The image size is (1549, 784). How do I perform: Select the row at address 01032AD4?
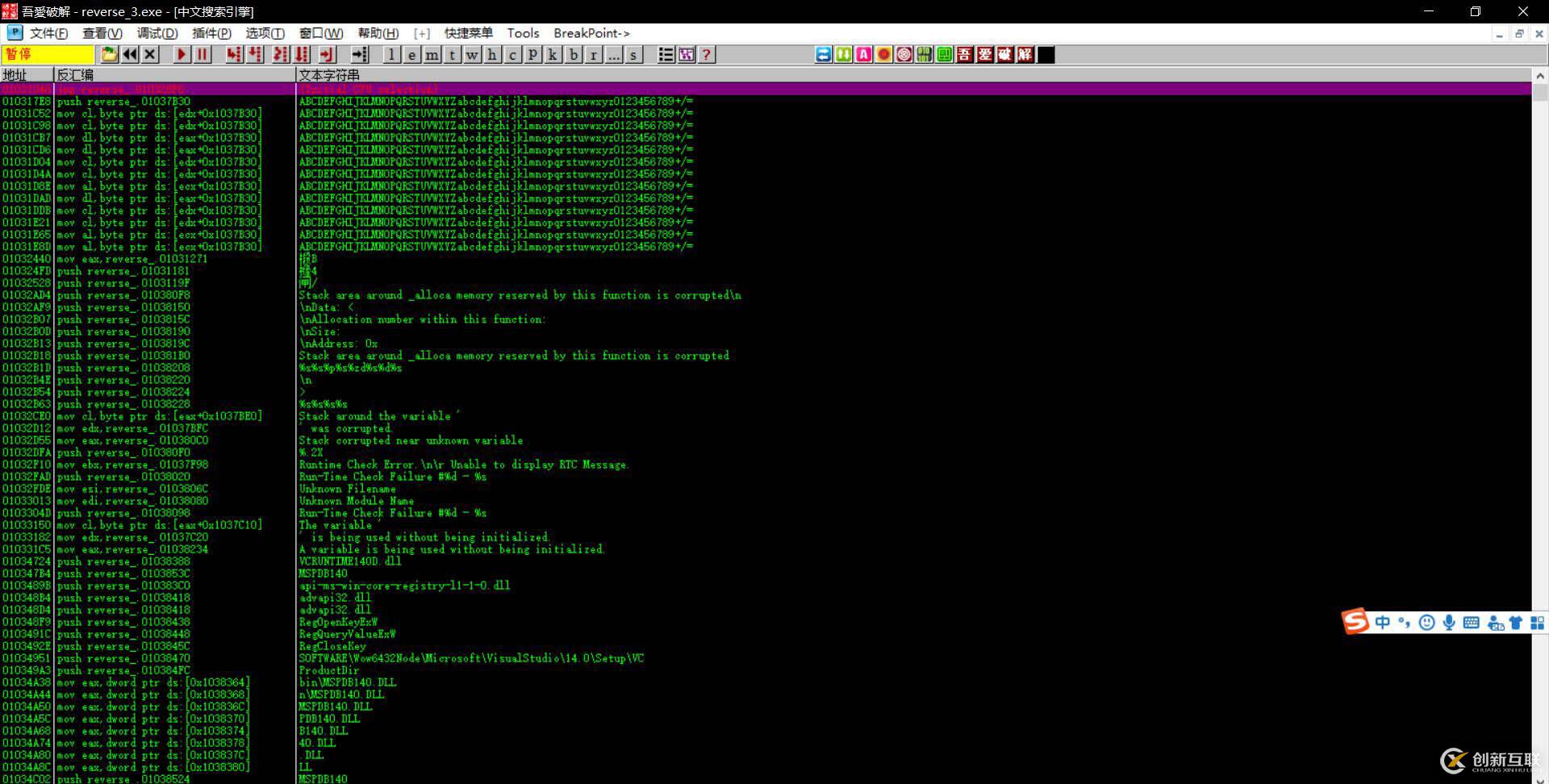(766, 295)
